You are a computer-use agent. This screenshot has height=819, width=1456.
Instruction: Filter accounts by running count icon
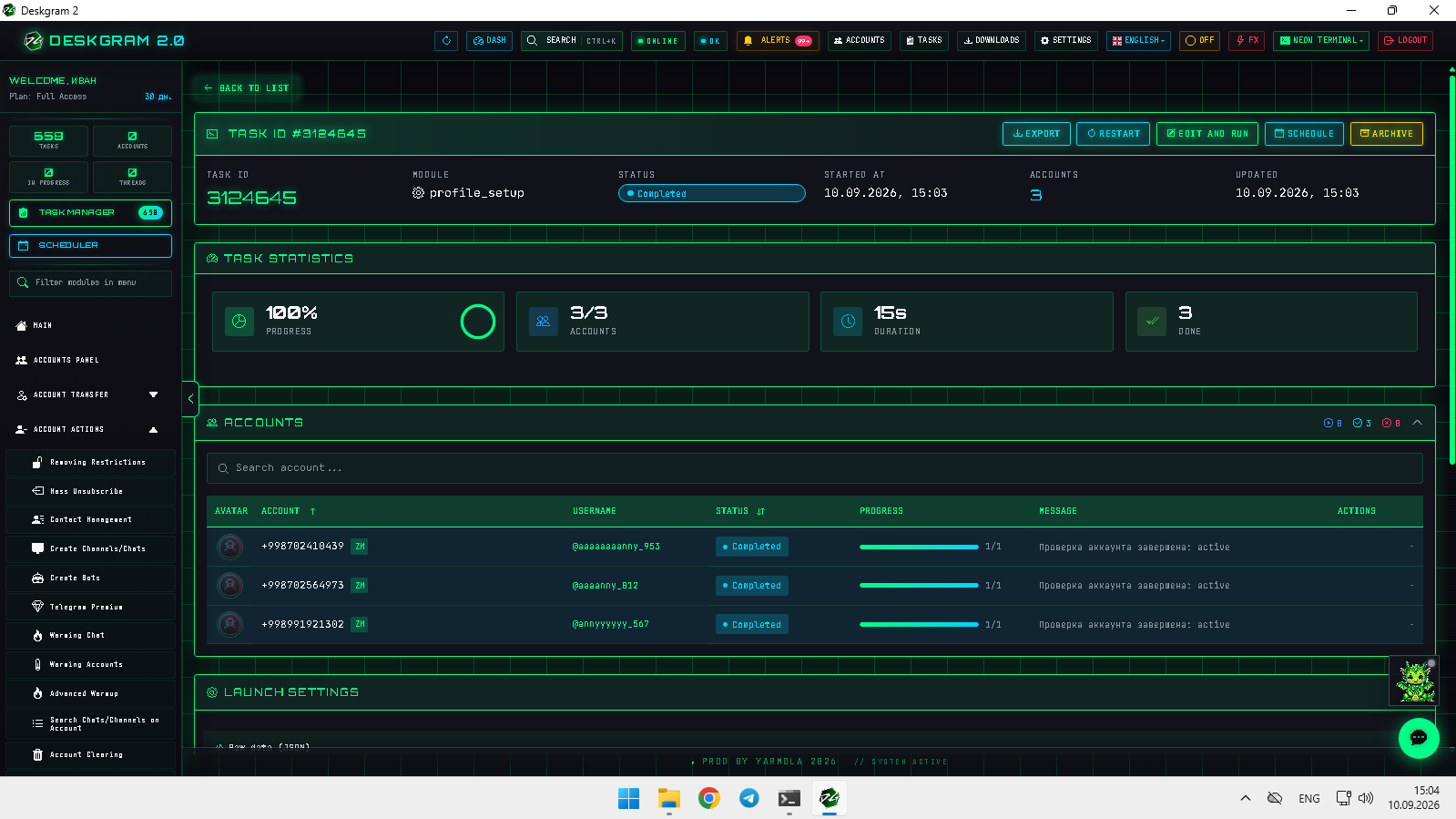click(1332, 423)
